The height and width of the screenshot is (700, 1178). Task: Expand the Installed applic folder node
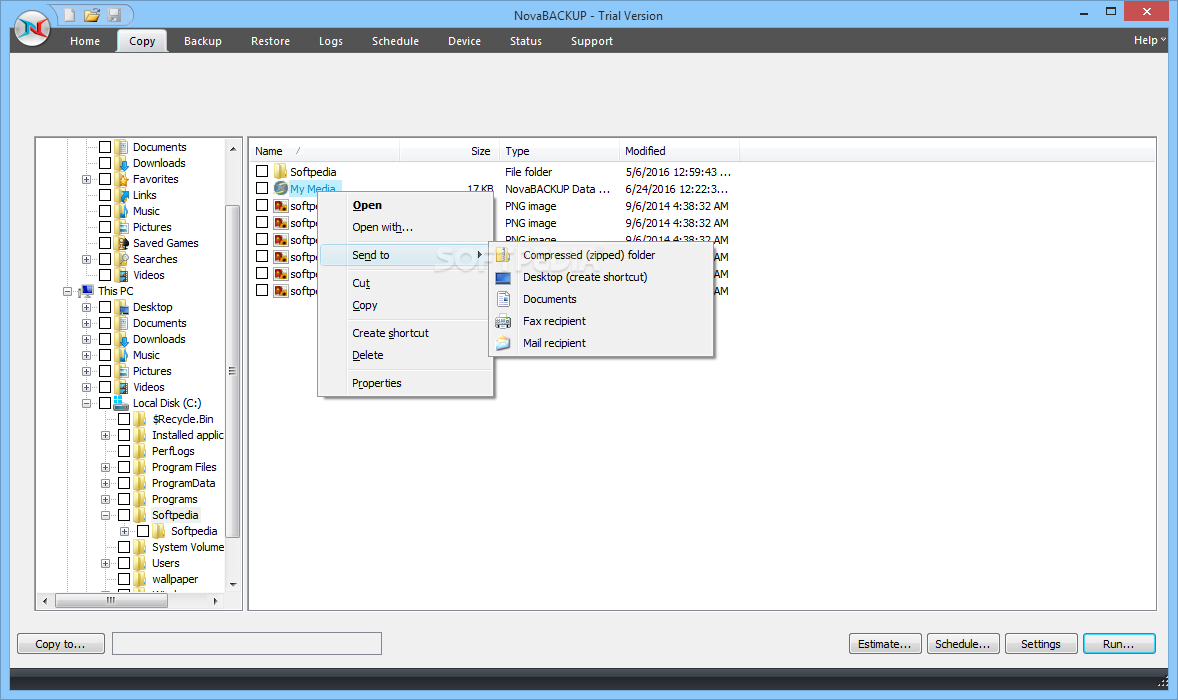coord(105,436)
